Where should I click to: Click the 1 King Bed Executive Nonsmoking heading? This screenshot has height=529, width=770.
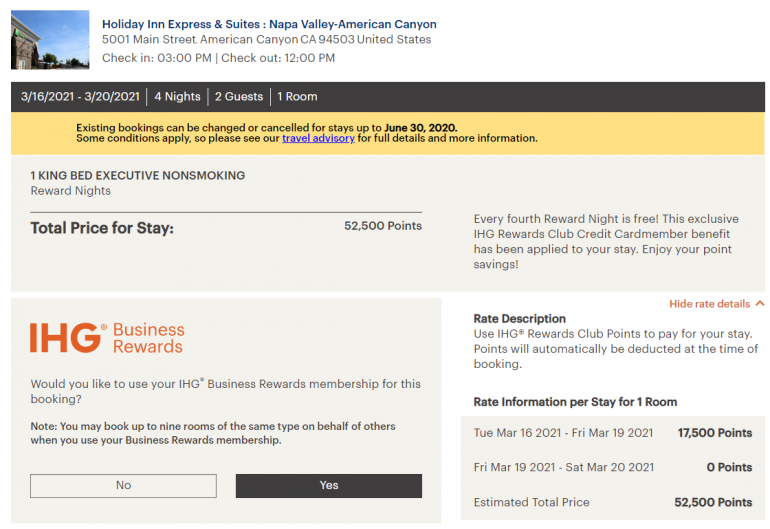coord(137,175)
